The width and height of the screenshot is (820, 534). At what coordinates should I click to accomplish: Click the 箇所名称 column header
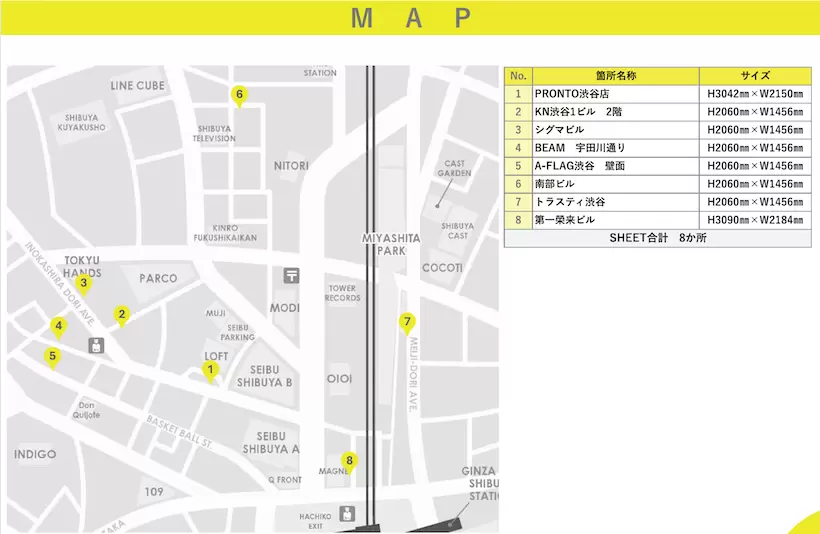click(615, 76)
